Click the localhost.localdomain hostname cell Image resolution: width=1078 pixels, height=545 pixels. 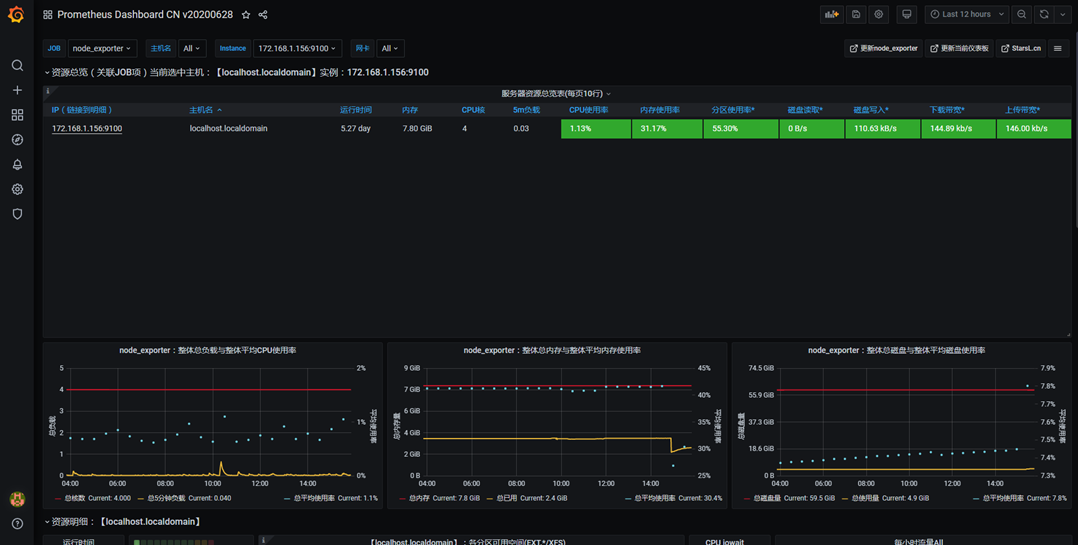point(229,129)
